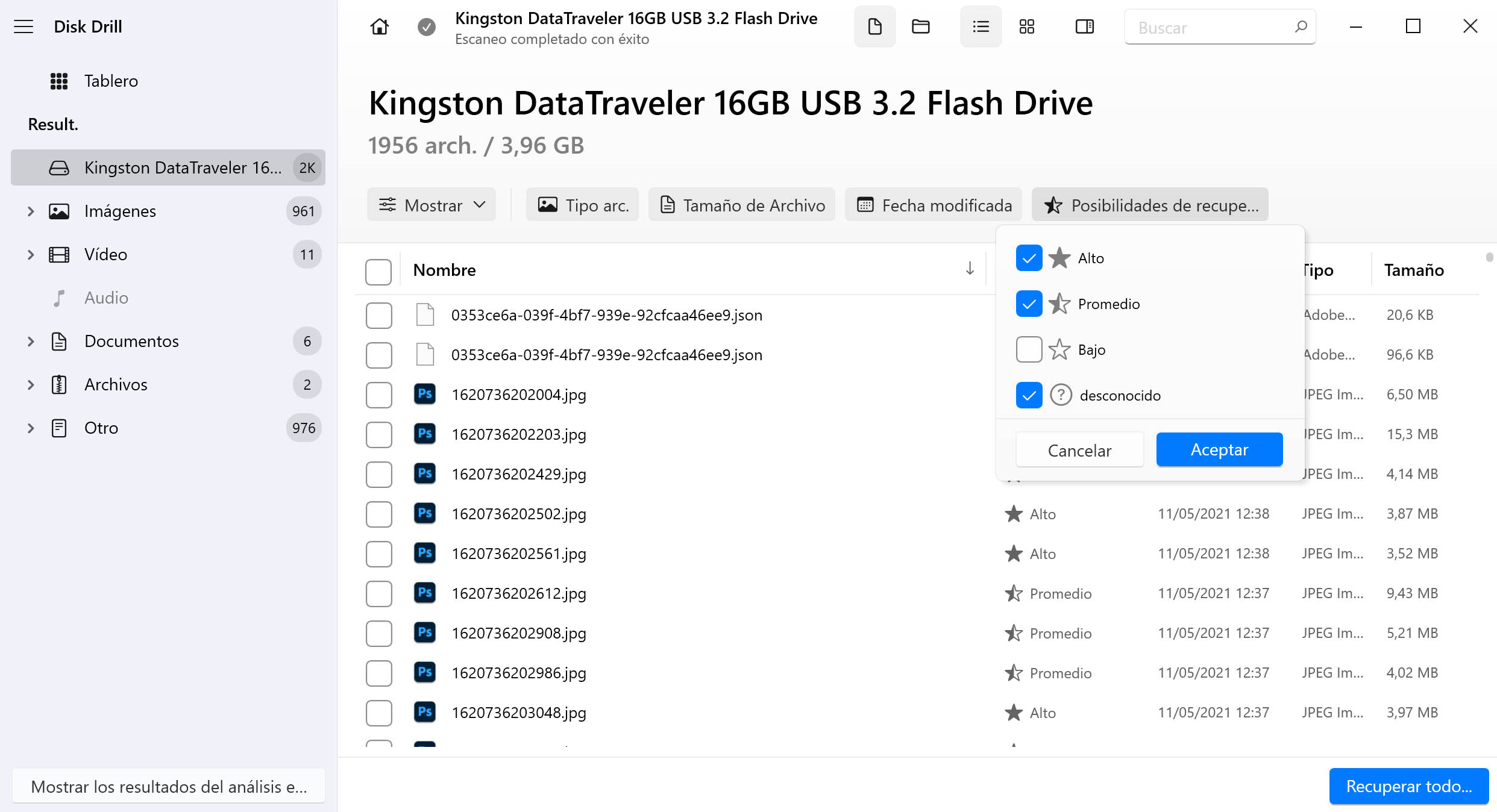Go to home screen icon

tap(380, 27)
